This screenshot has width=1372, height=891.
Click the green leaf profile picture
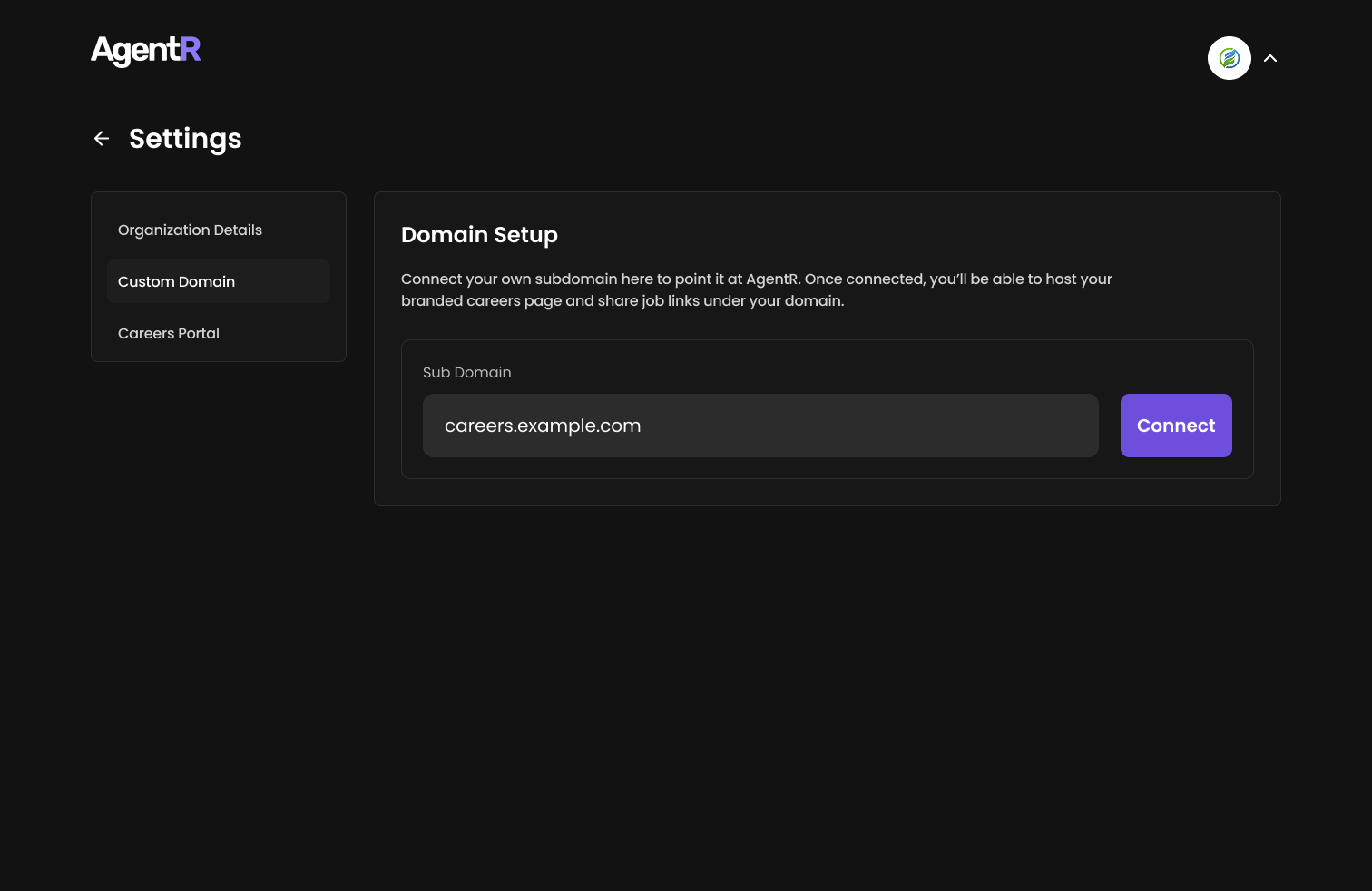[1230, 58]
